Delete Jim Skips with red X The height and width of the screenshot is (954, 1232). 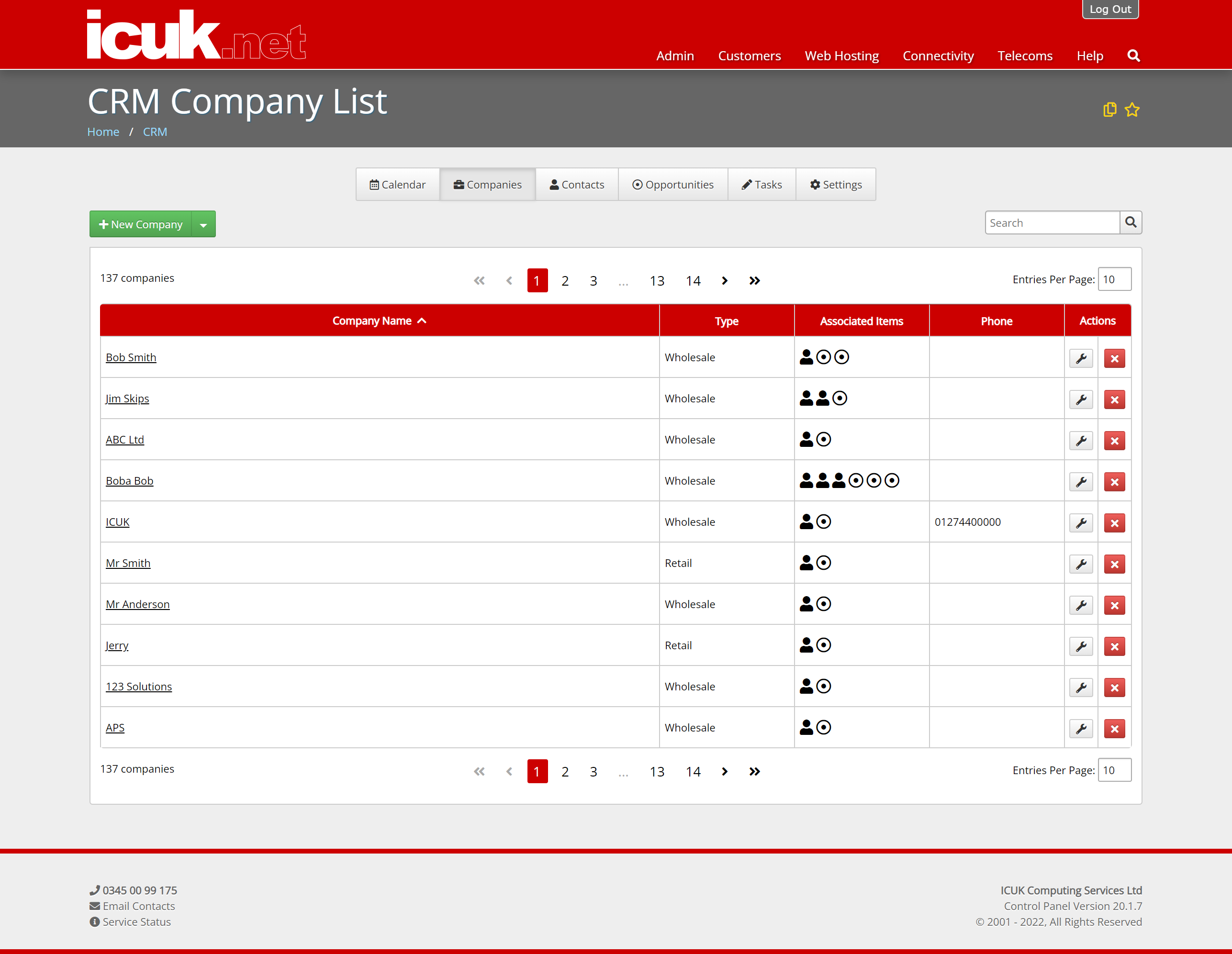1114,400
